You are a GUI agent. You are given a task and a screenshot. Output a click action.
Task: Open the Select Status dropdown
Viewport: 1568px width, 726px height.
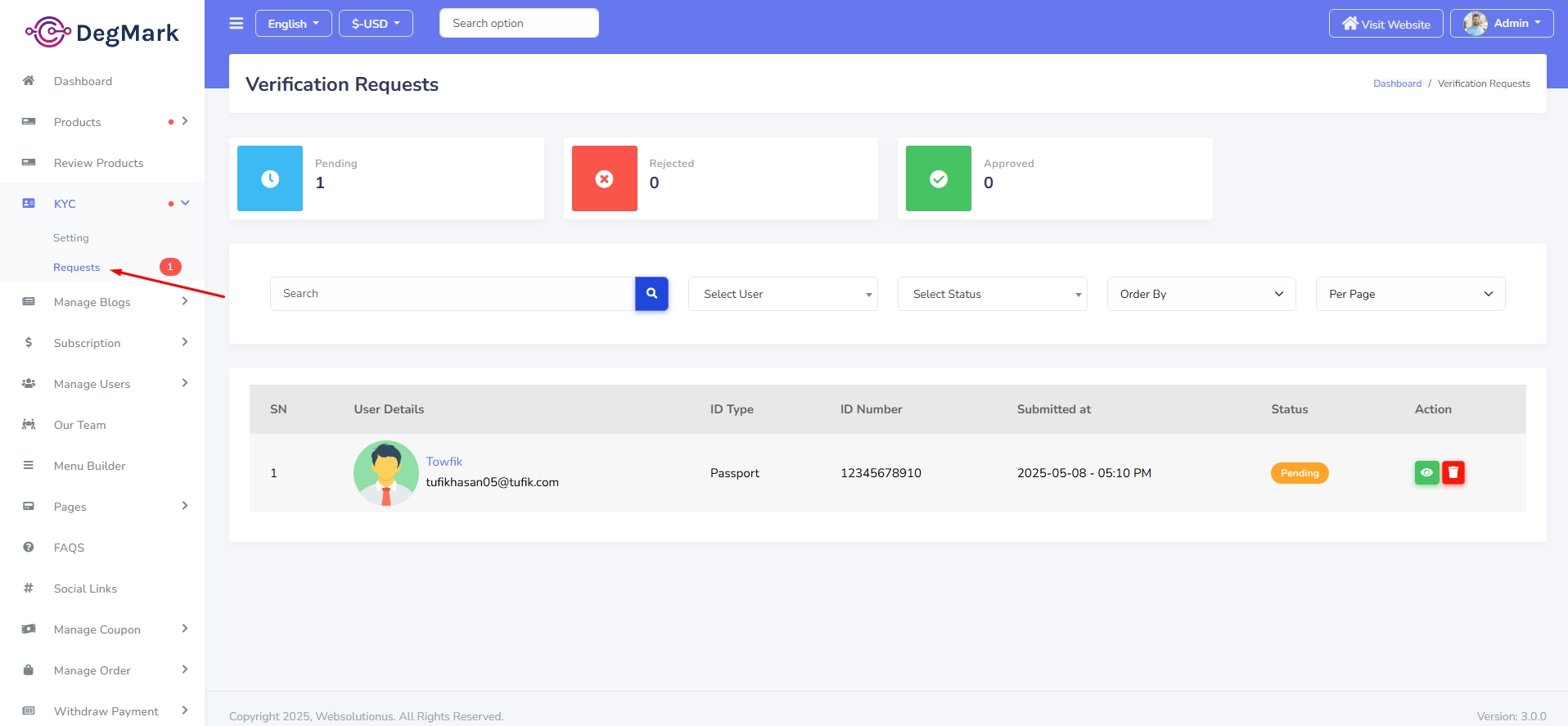993,294
